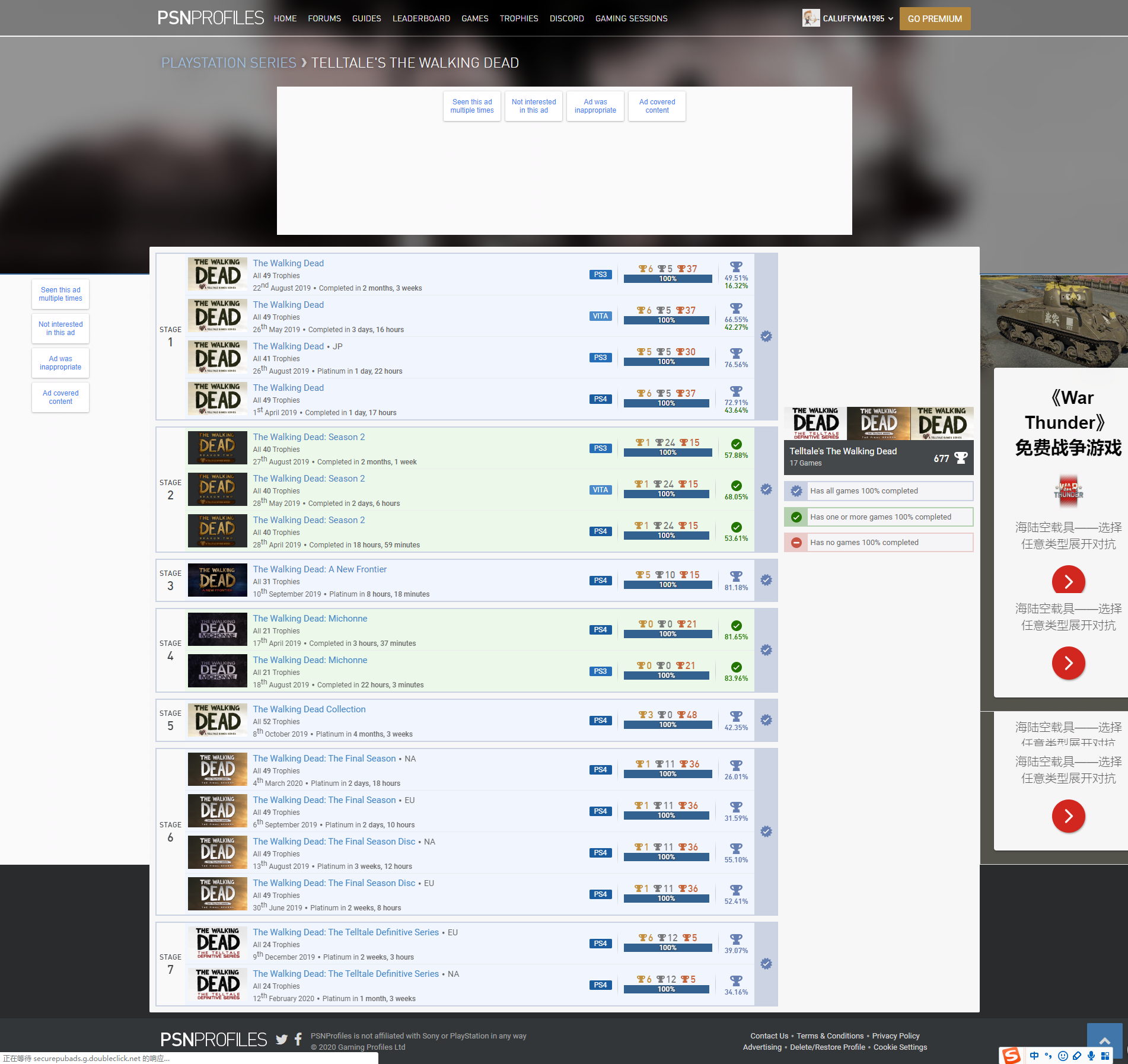Click the A New Frontier game thumbnail
Image resolution: width=1128 pixels, height=1064 pixels.
pos(218,580)
